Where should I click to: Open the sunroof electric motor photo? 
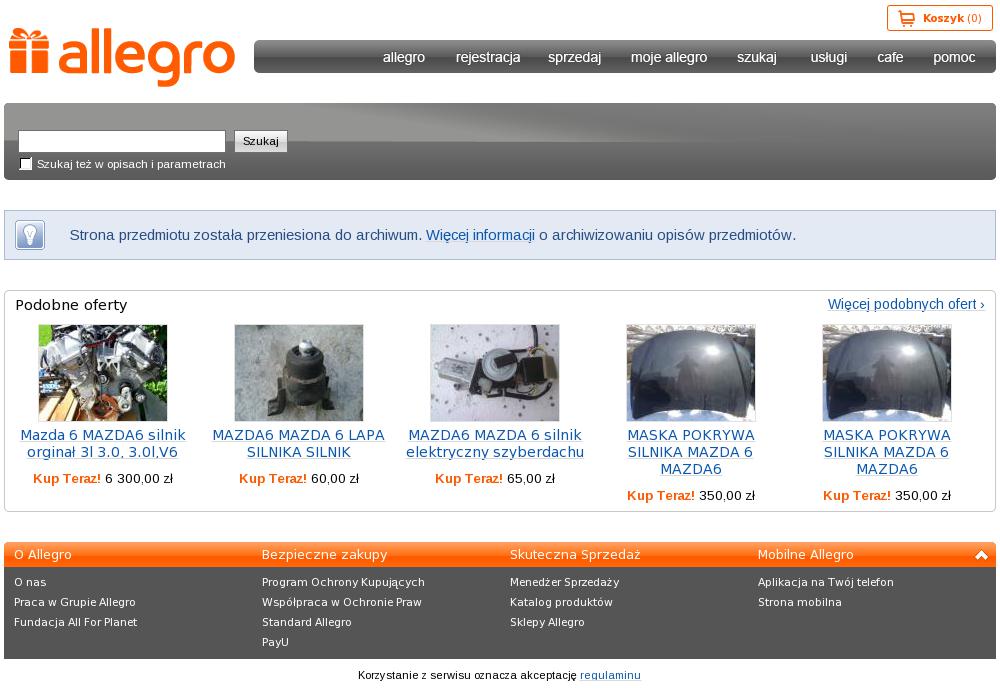point(495,373)
